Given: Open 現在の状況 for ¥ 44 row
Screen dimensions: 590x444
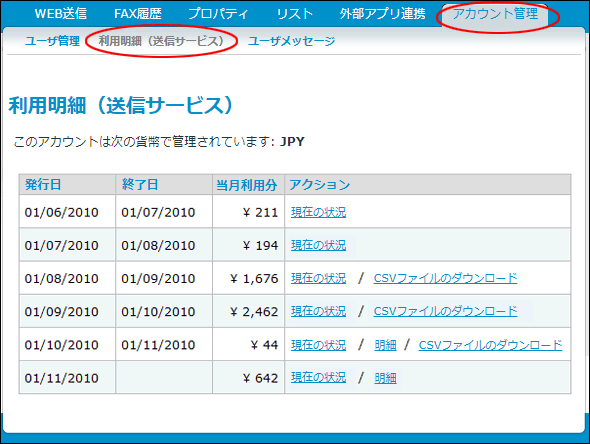Looking at the screenshot, I should (x=318, y=345).
